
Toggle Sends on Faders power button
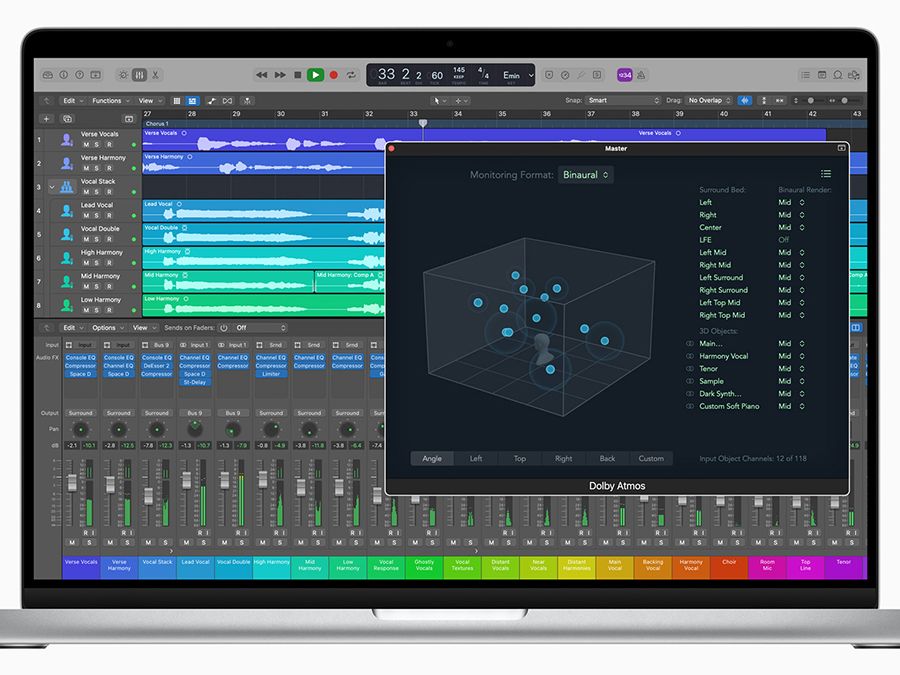coord(224,328)
